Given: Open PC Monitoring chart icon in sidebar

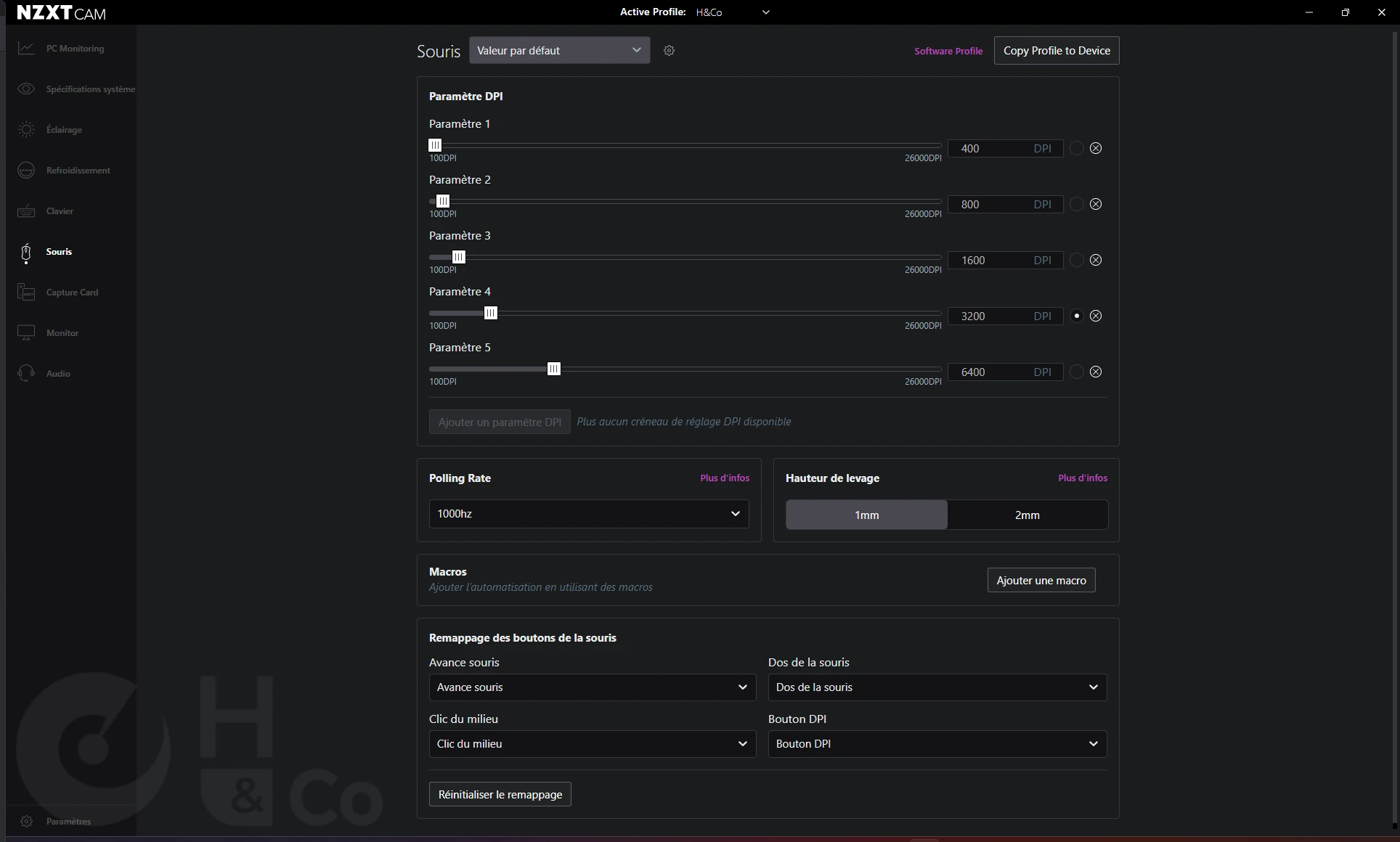Looking at the screenshot, I should pyautogui.click(x=26, y=48).
